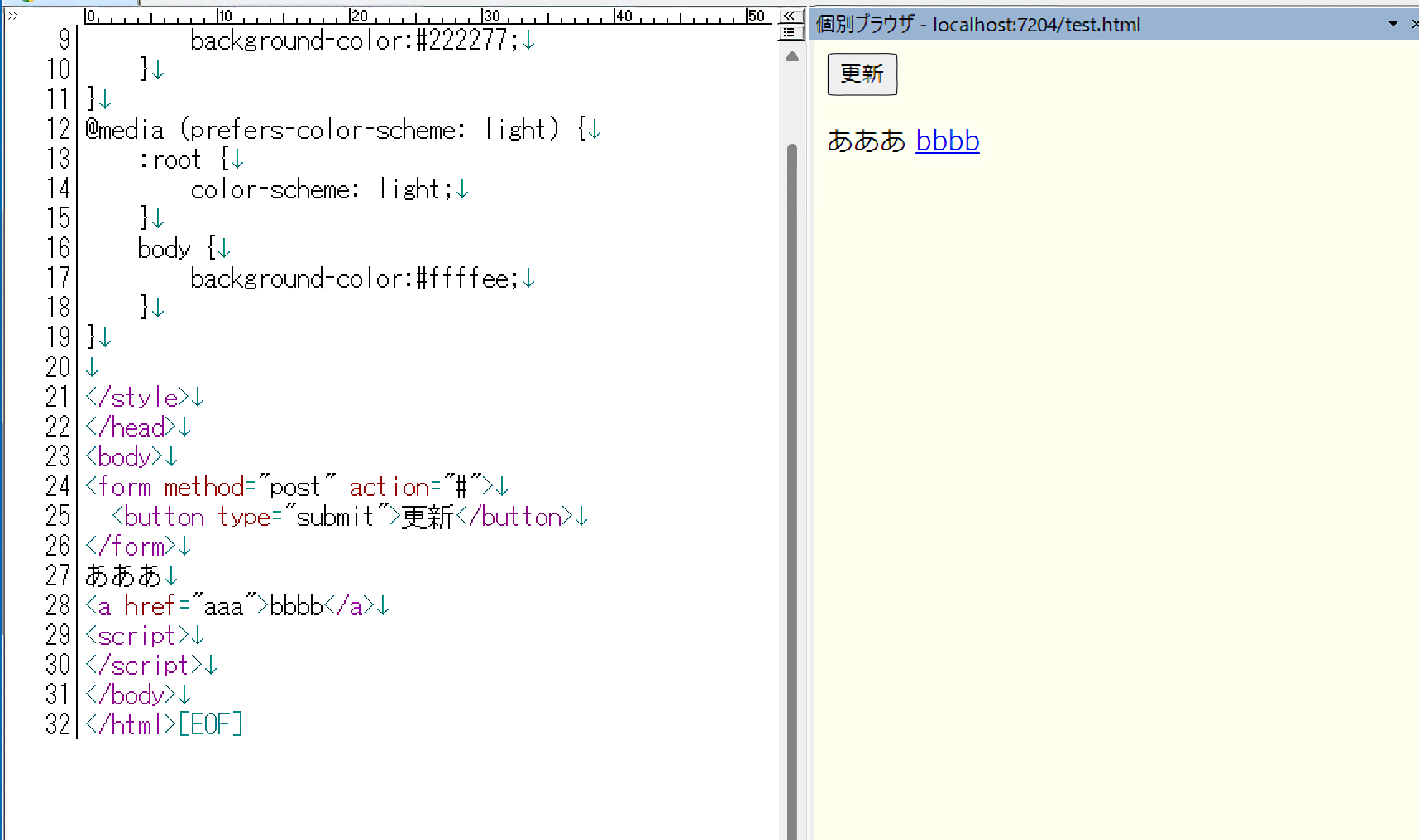Viewport: 1419px width, 840px height.
Task: Select line number 12 in the gutter
Action: coord(58,130)
